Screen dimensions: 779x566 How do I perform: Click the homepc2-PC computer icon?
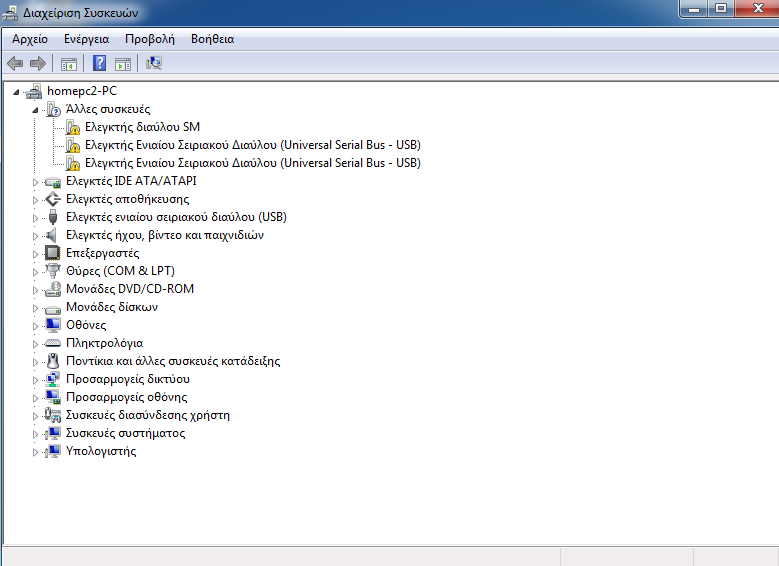pos(34,91)
